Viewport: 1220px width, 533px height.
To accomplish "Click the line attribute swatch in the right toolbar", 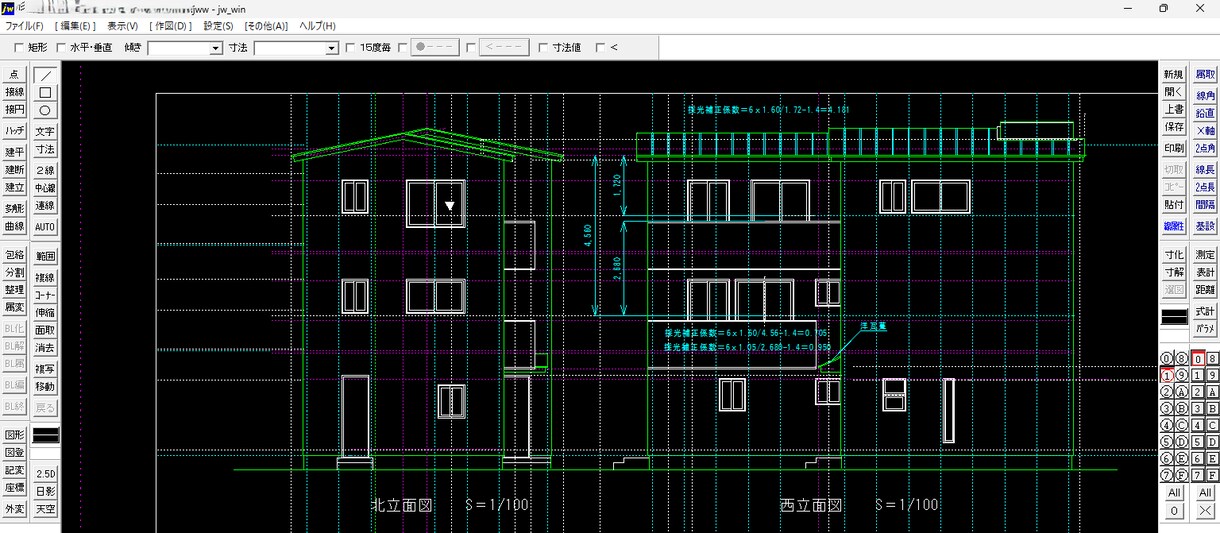I will tap(1174, 317).
